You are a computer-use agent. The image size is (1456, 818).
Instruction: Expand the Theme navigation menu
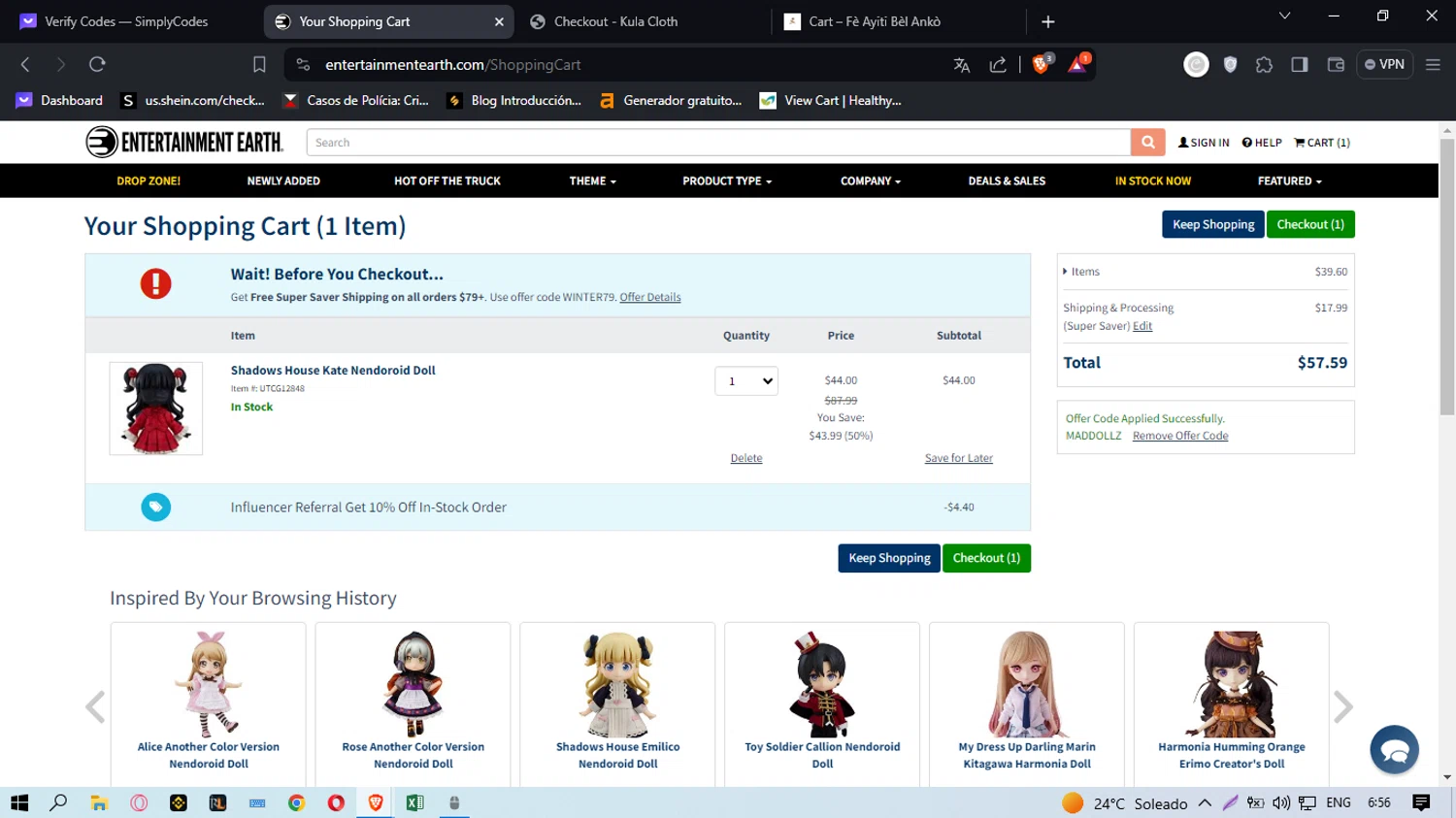[x=592, y=181]
